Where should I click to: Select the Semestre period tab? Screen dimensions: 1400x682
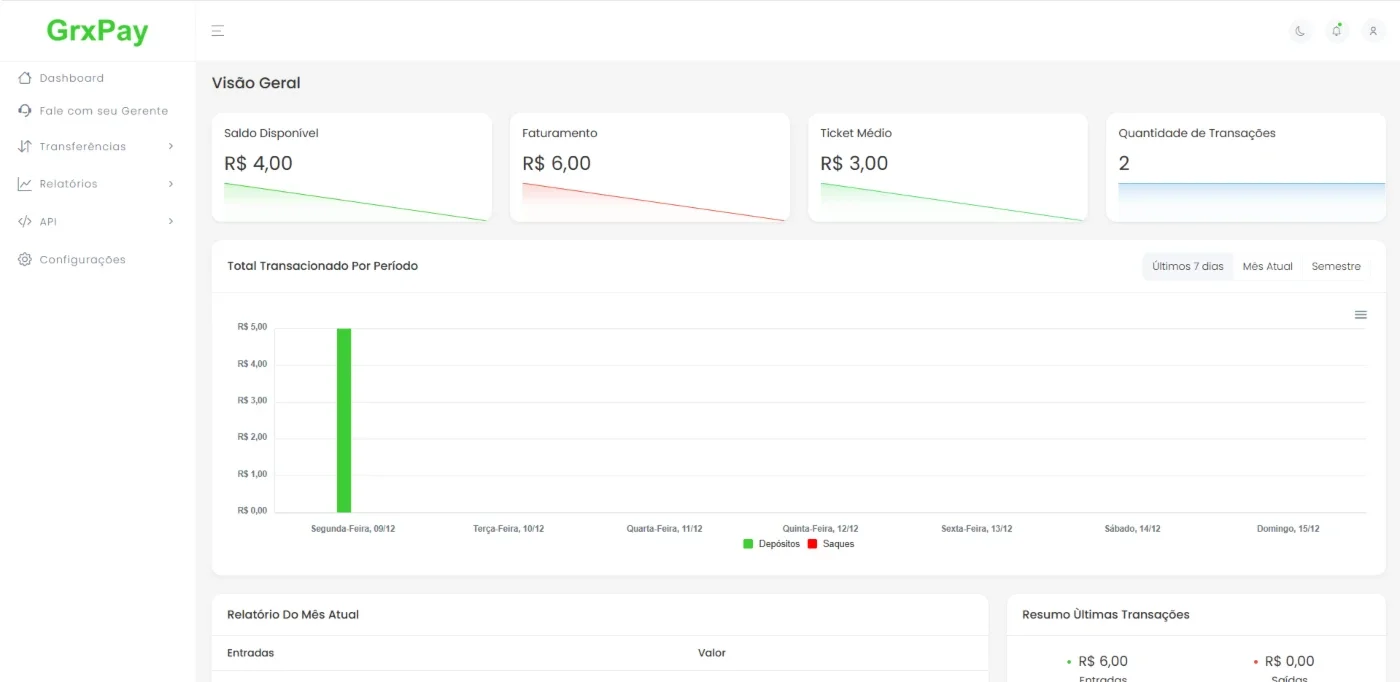click(x=1336, y=266)
